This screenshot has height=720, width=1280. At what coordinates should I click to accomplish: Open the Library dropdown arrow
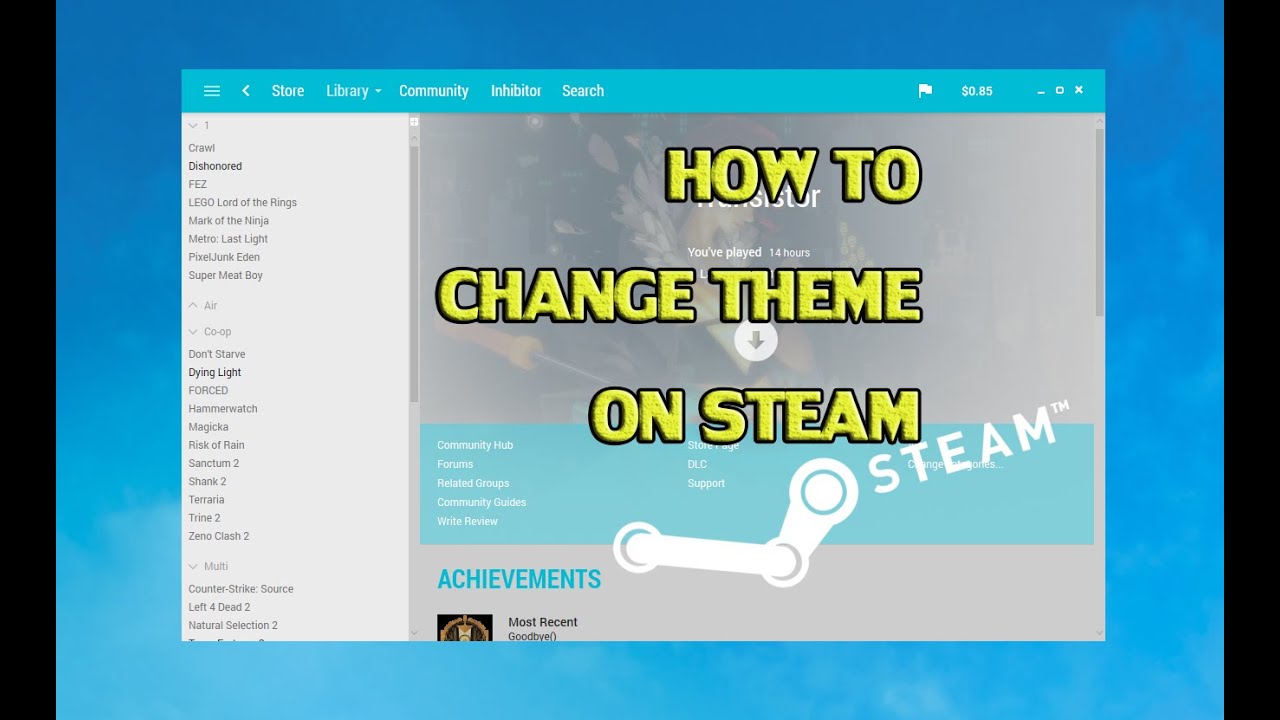378,92
